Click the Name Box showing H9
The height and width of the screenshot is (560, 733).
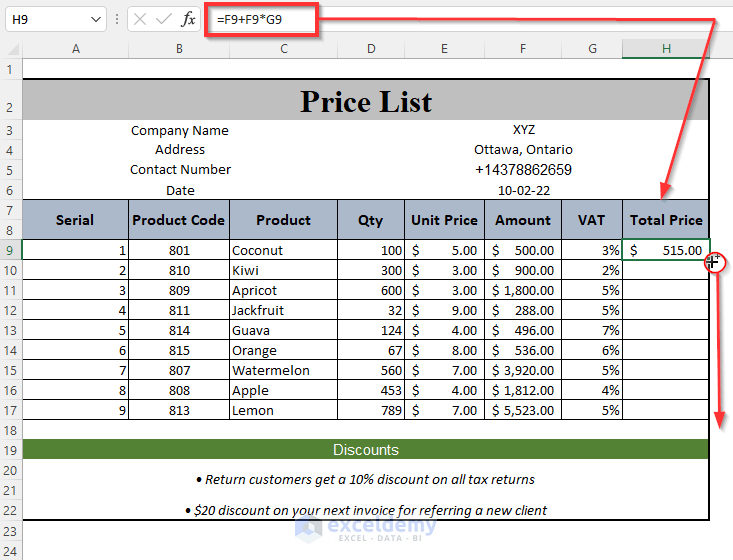pos(48,19)
